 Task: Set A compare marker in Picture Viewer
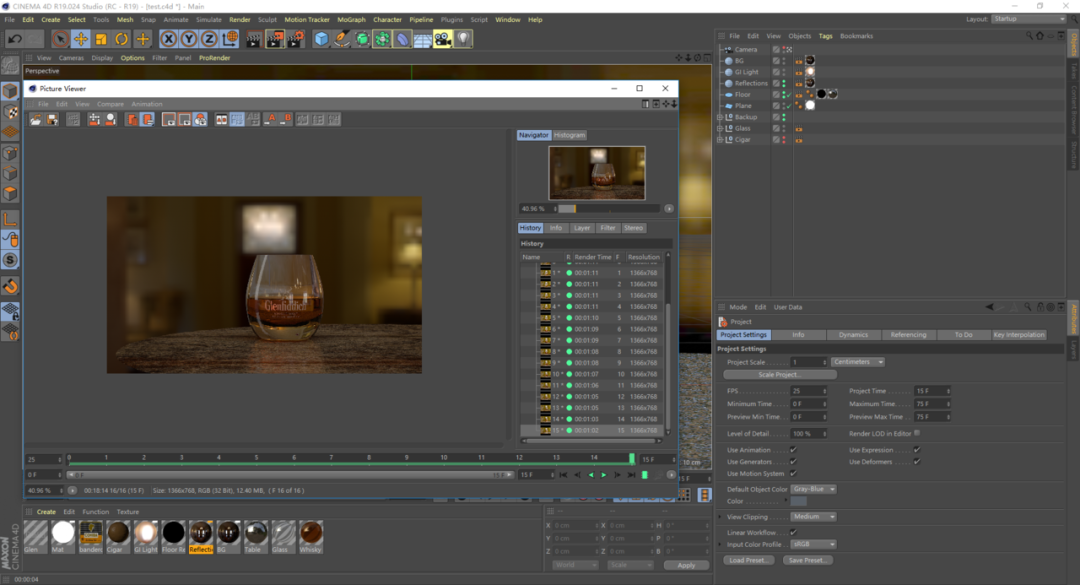(270, 120)
